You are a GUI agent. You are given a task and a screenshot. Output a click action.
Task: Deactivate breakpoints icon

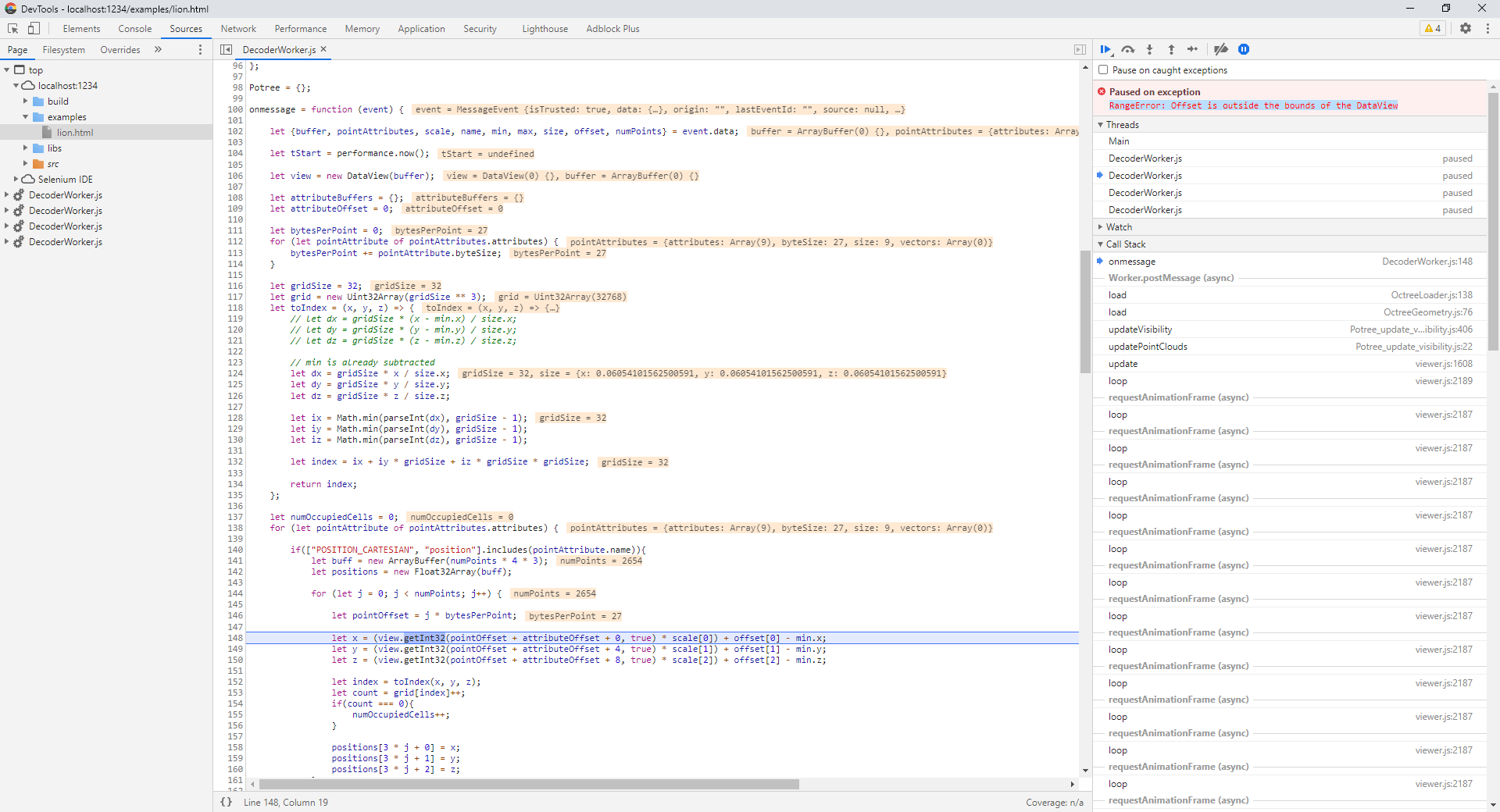point(1221,49)
